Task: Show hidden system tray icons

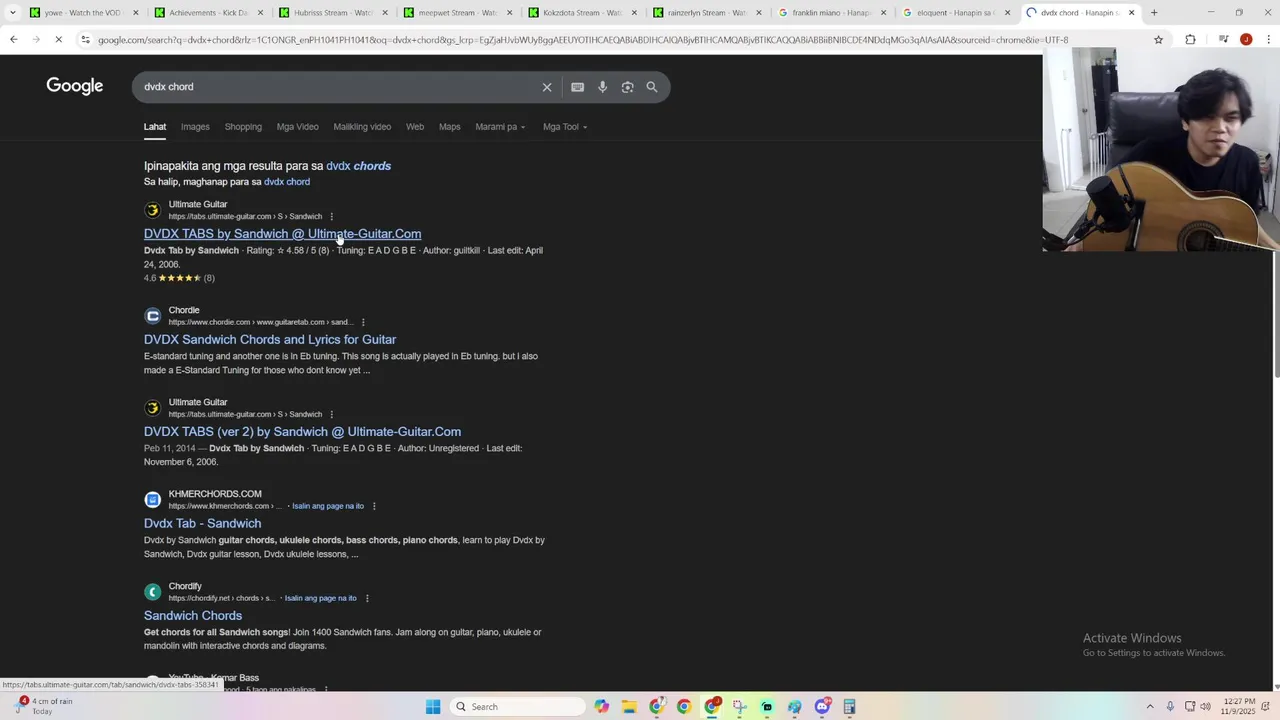Action: [x=1149, y=706]
